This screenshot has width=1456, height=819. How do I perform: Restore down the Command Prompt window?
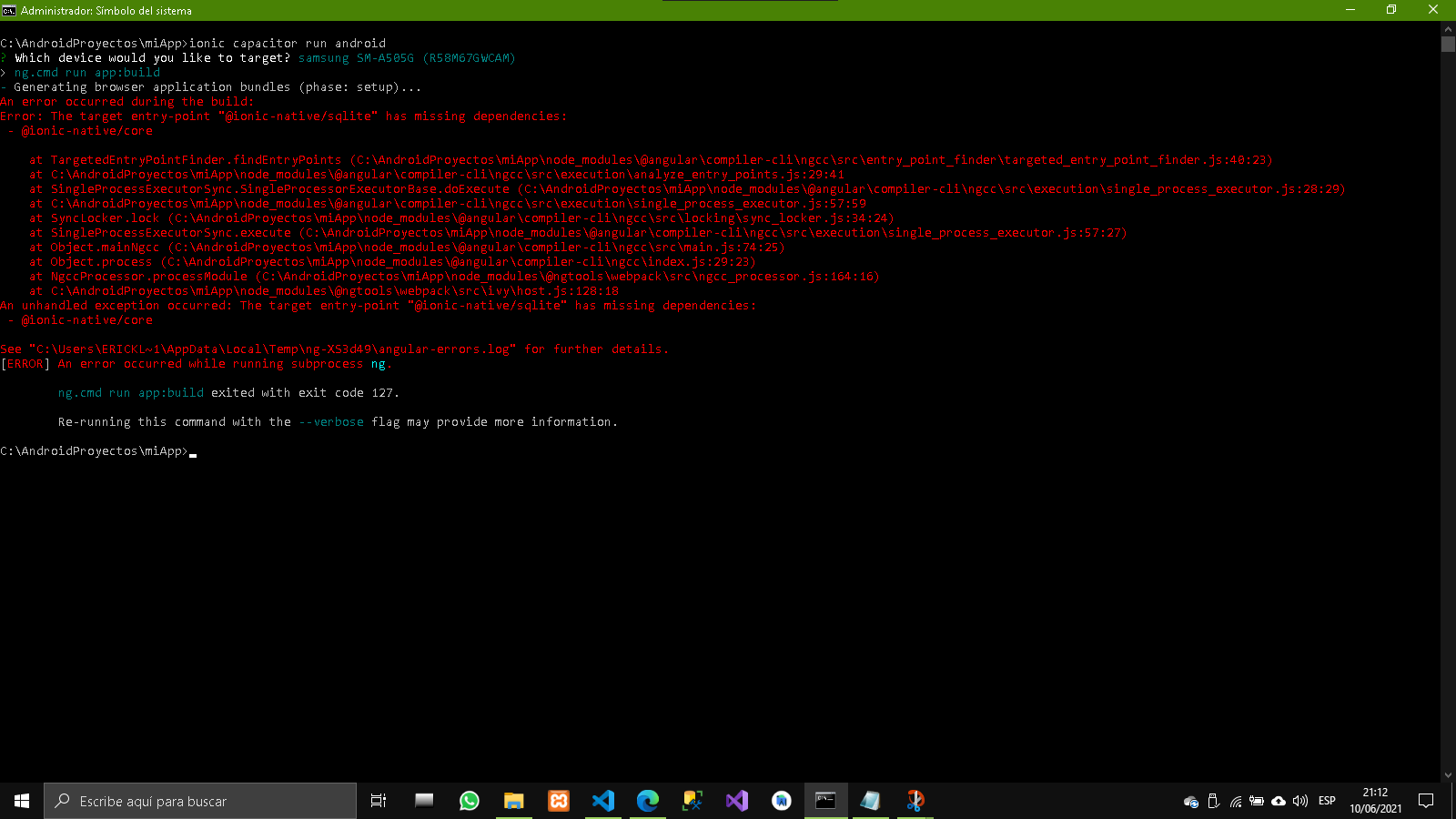(x=1391, y=10)
